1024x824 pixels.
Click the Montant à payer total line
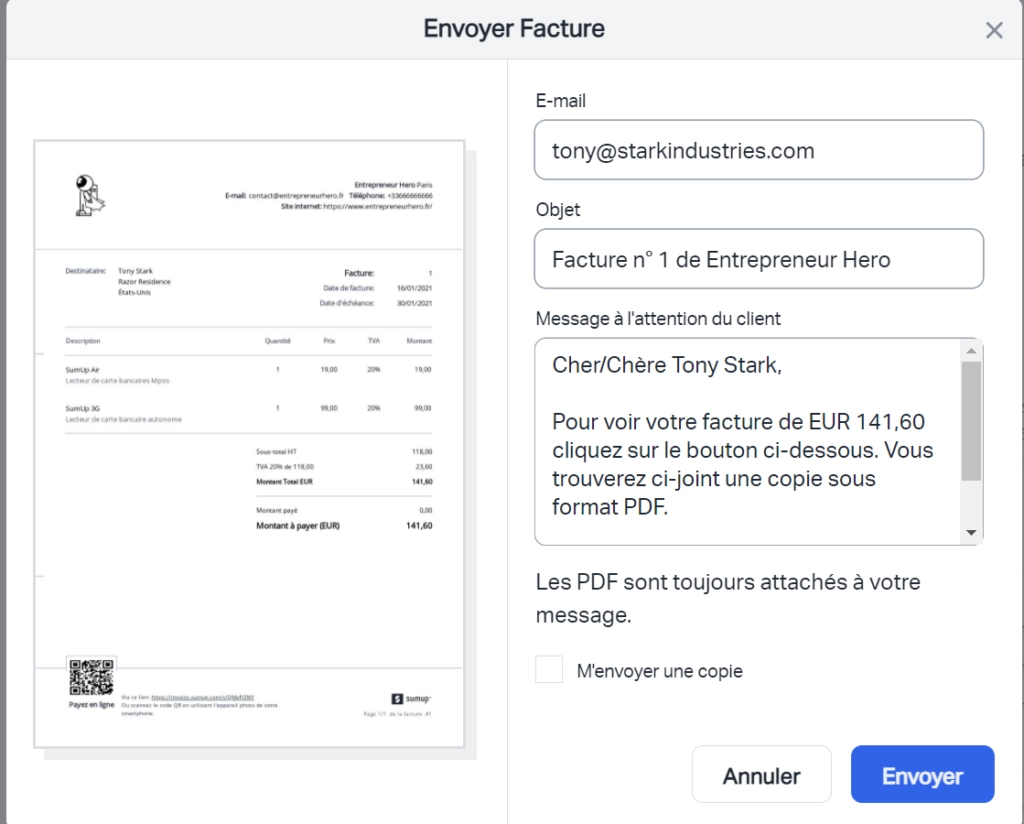coord(344,526)
